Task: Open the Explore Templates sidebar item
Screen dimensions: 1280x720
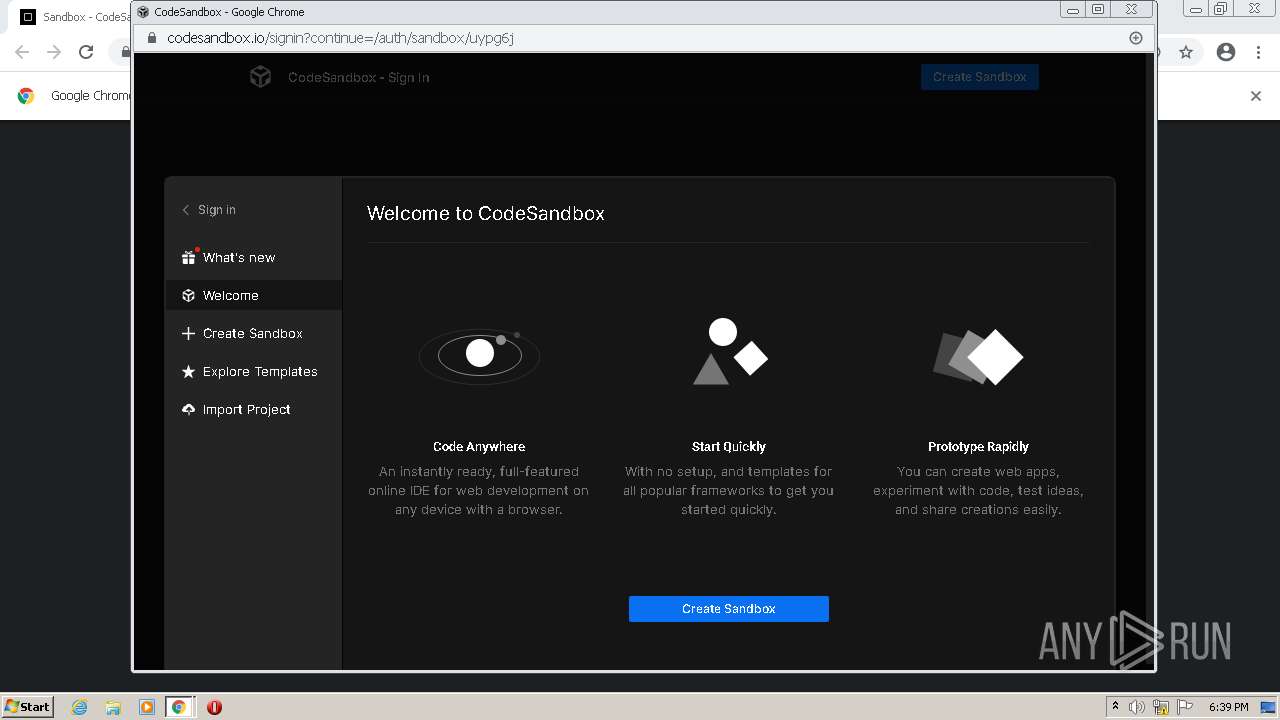Action: [253, 371]
